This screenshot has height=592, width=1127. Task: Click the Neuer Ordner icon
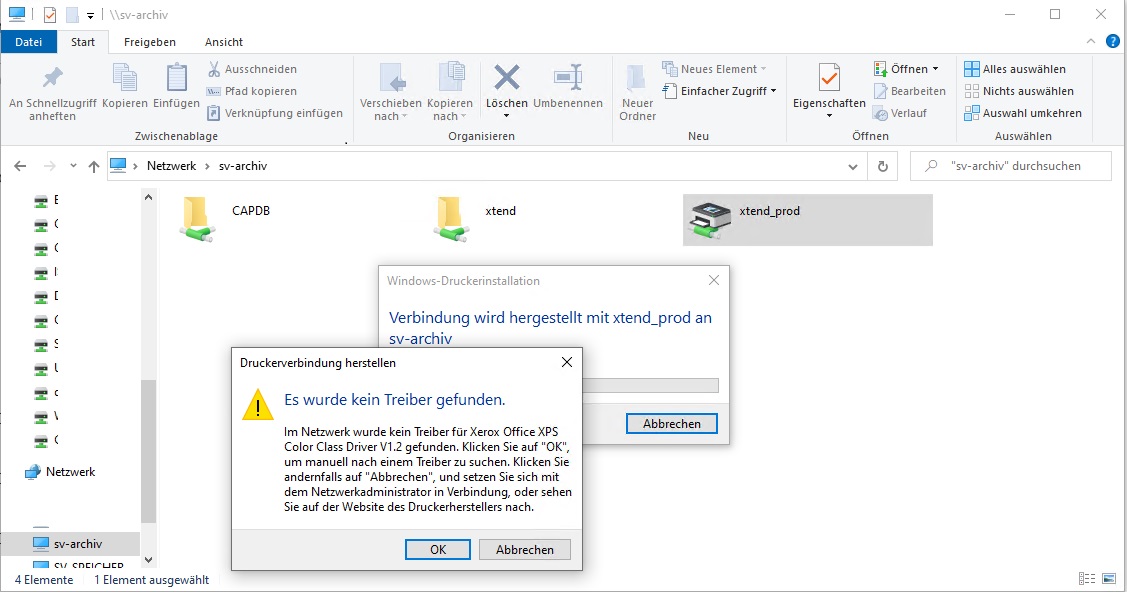(x=637, y=80)
